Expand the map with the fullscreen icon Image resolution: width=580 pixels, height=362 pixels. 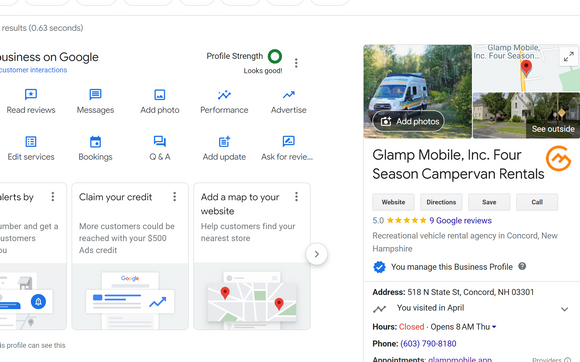[569, 57]
